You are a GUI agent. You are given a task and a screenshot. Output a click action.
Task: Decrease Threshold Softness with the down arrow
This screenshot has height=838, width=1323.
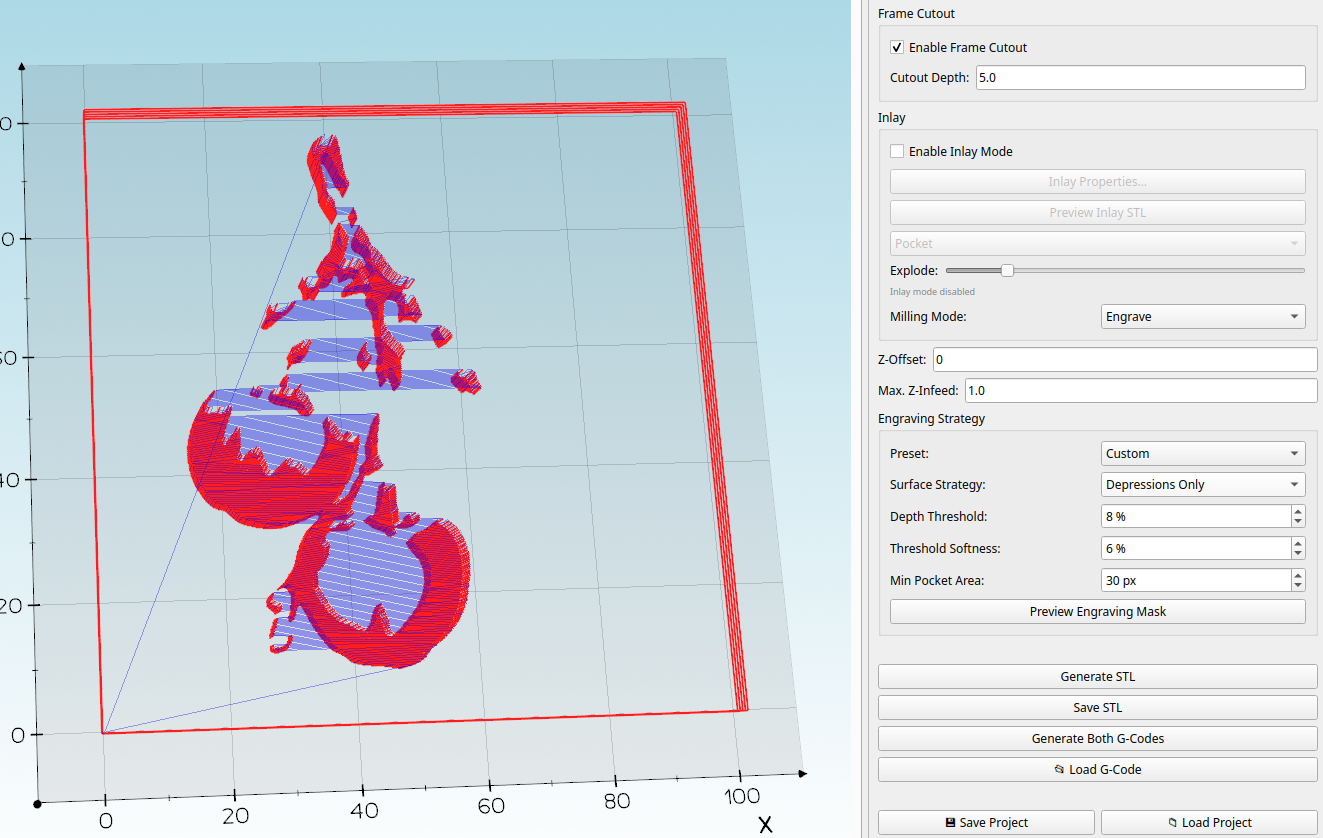[1297, 554]
